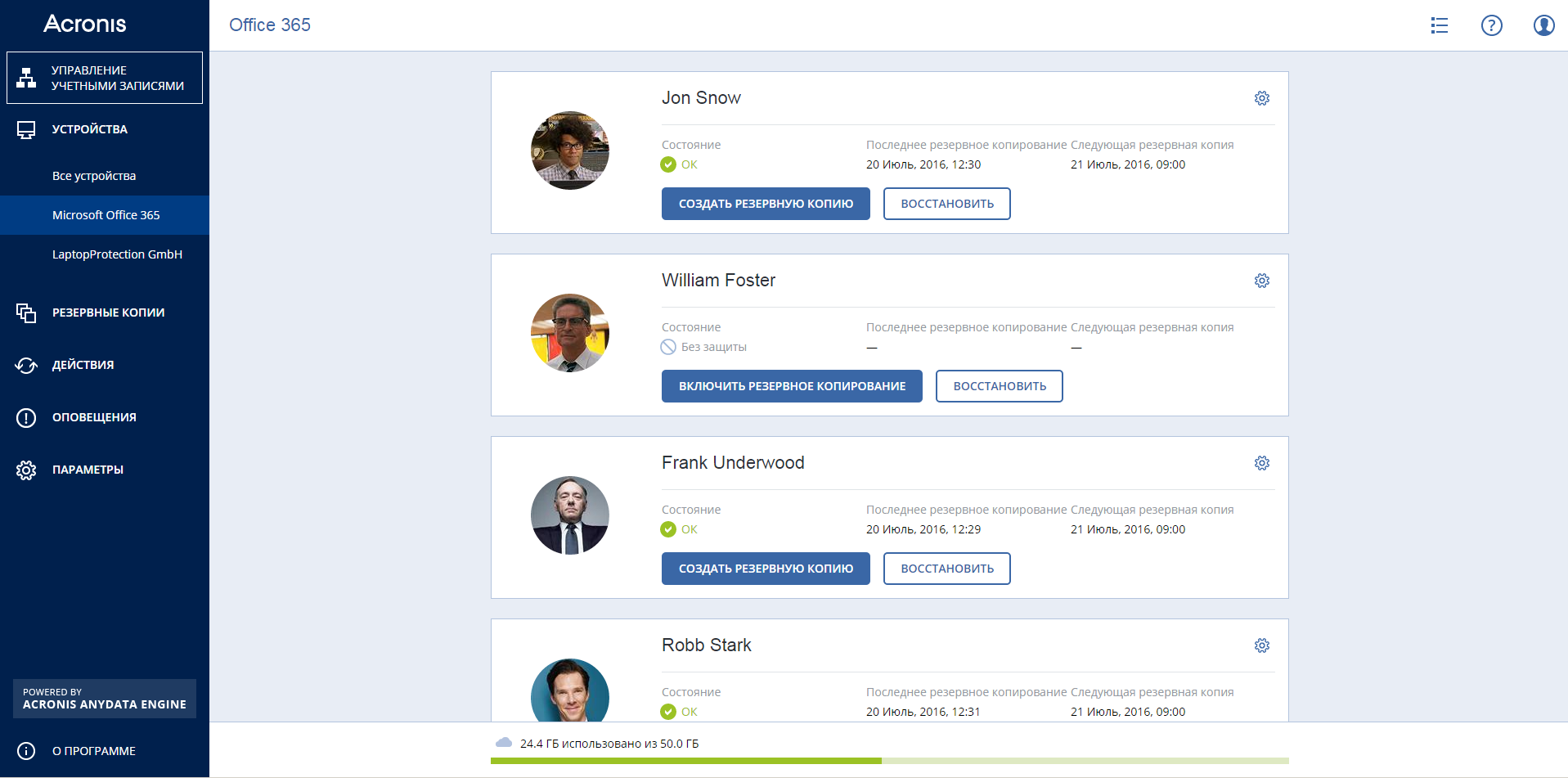
Task: Open settings gear for Frank Underwood
Action: coord(1262,463)
